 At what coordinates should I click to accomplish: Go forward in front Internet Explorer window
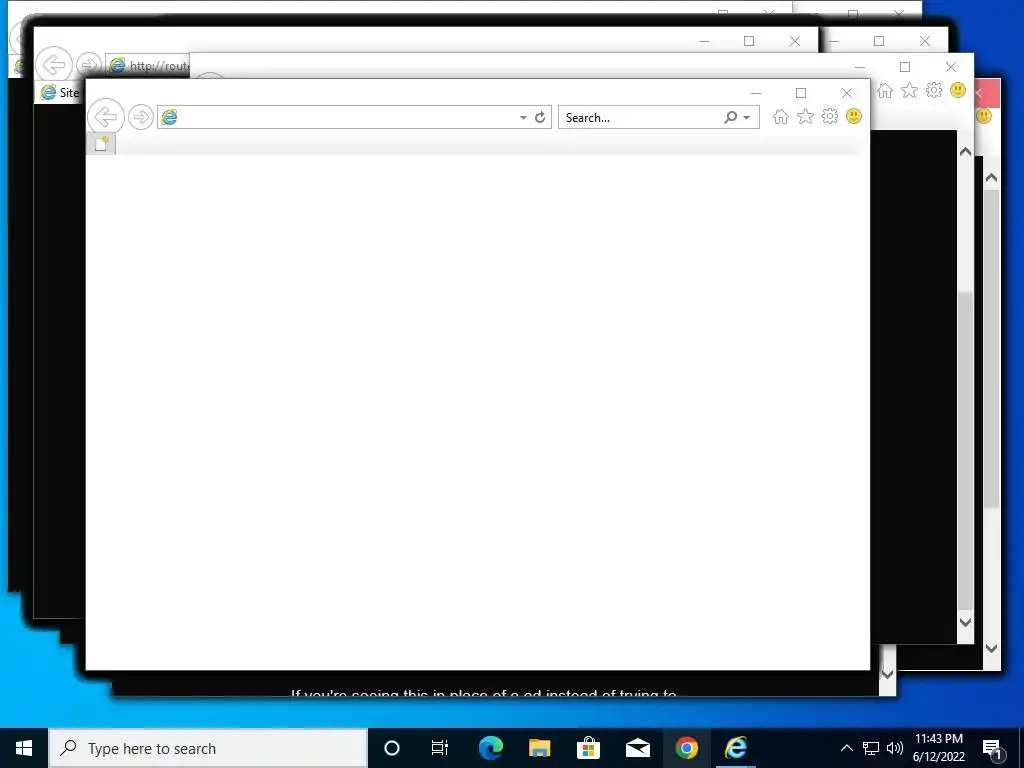(x=140, y=118)
